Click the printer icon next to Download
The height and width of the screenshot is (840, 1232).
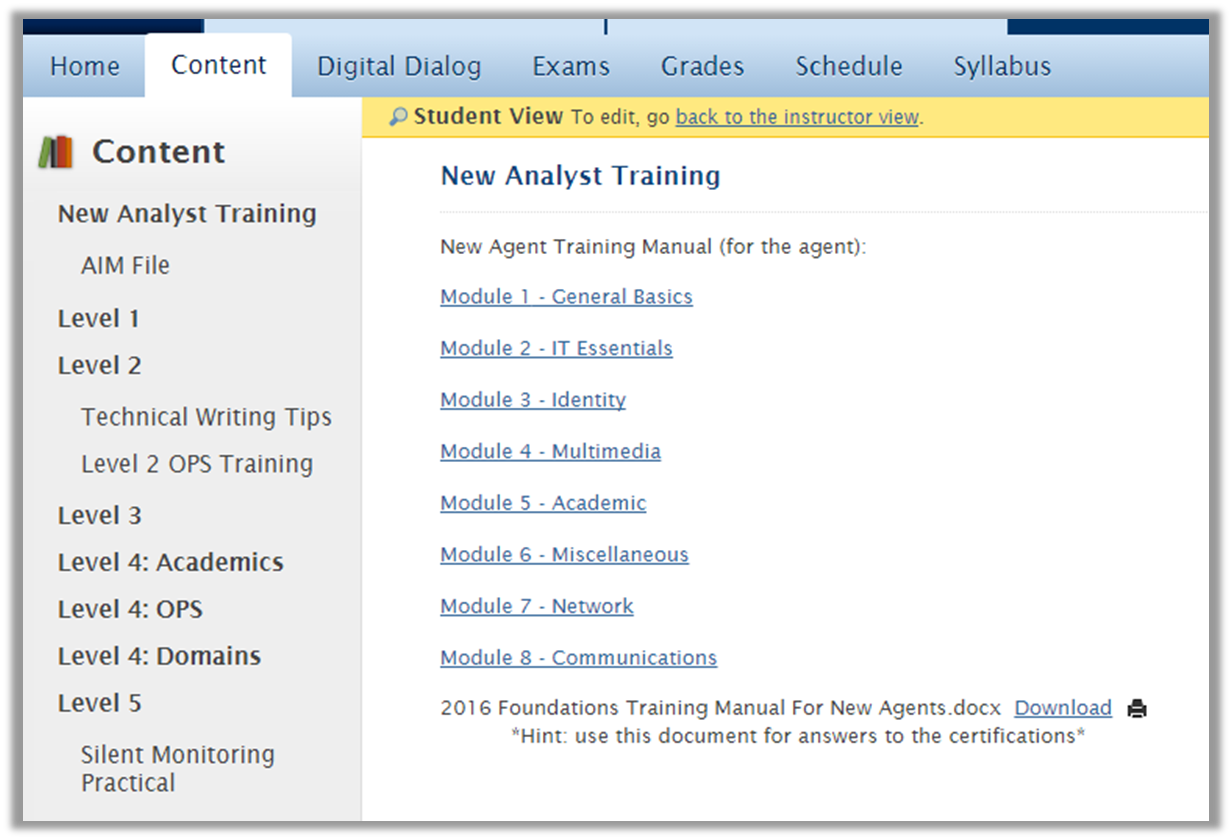1138,707
